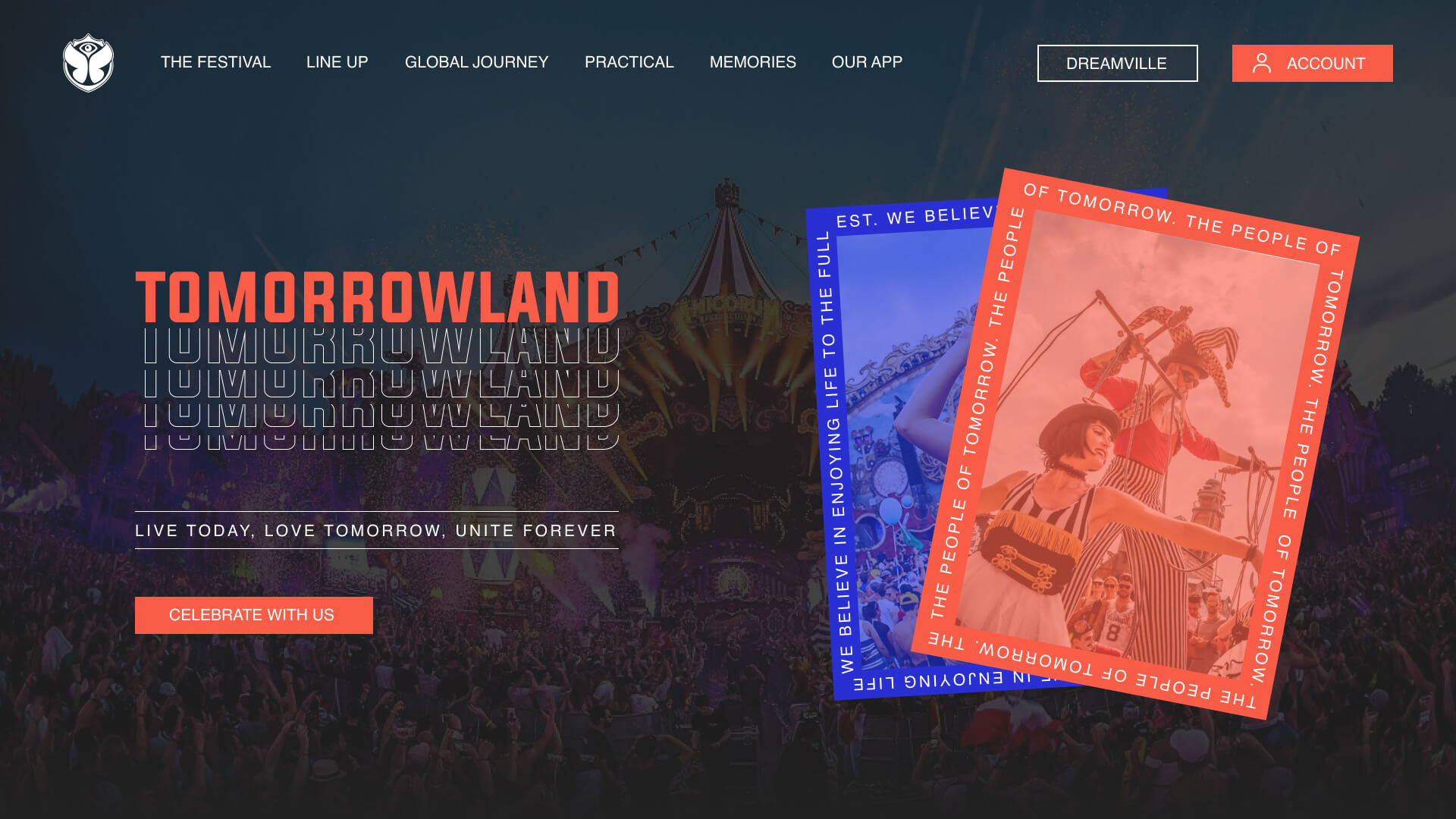Image resolution: width=1456 pixels, height=819 pixels.
Task: Expand the DREAMVILLE section menu
Action: pos(1118,63)
